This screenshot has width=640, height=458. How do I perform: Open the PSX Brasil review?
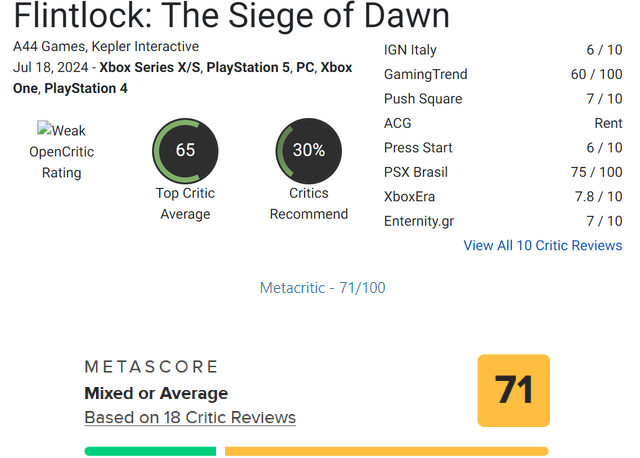[503, 172]
